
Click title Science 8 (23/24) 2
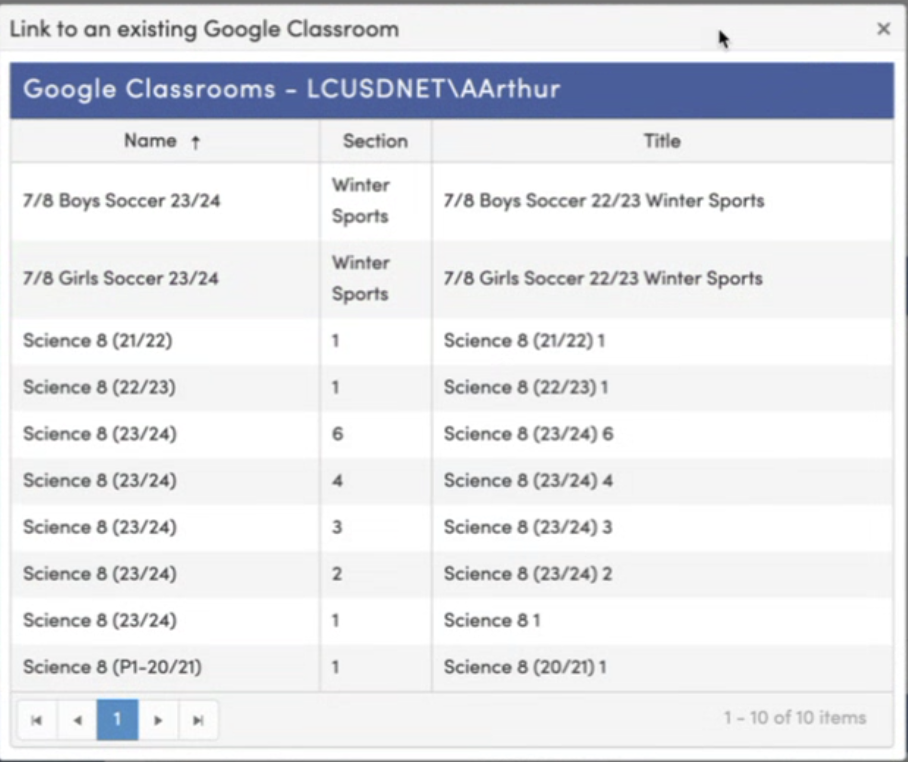pos(528,573)
